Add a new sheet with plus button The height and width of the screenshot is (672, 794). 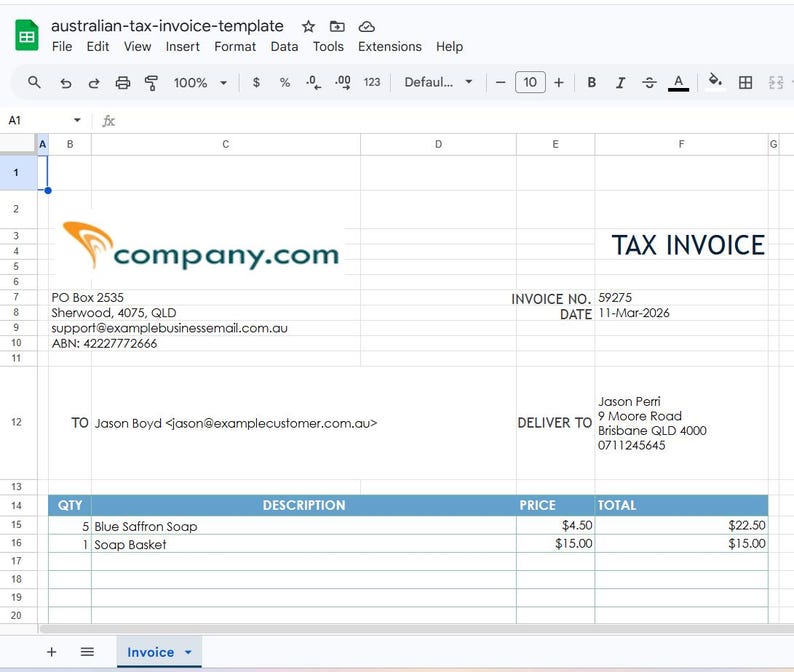(52, 652)
